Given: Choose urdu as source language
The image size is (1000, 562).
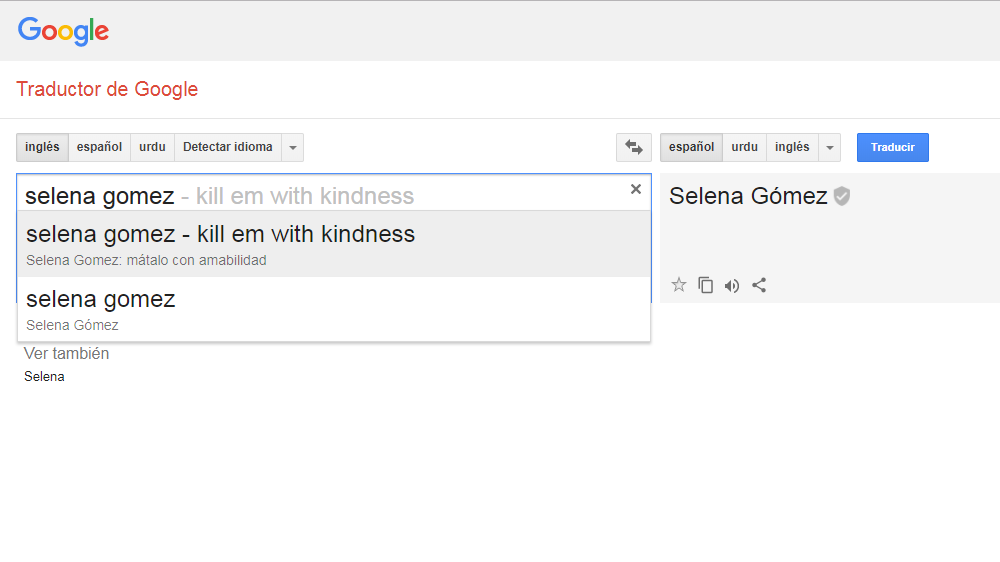Looking at the screenshot, I should [152, 147].
